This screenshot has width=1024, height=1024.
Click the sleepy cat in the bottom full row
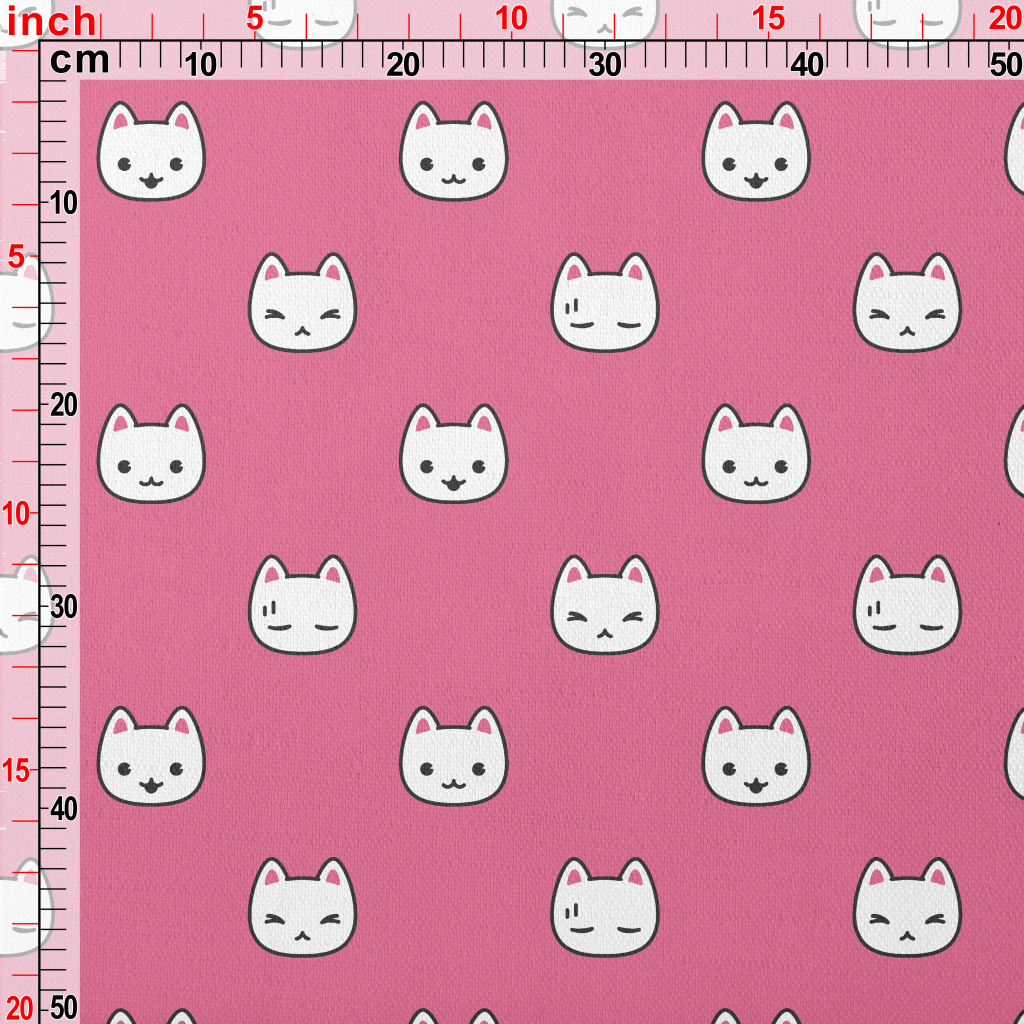coord(604,909)
